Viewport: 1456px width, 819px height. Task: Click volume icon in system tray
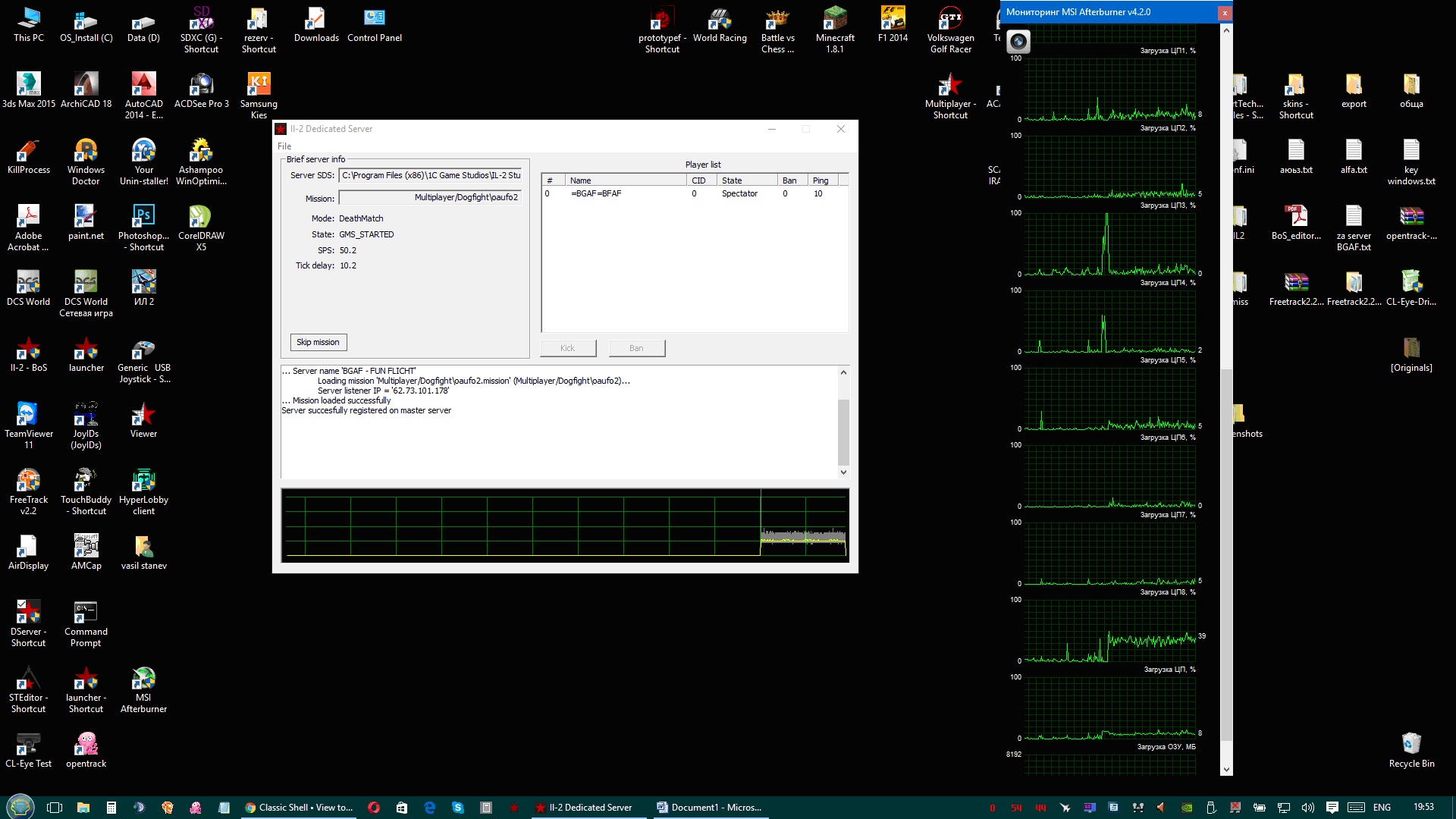click(1307, 808)
